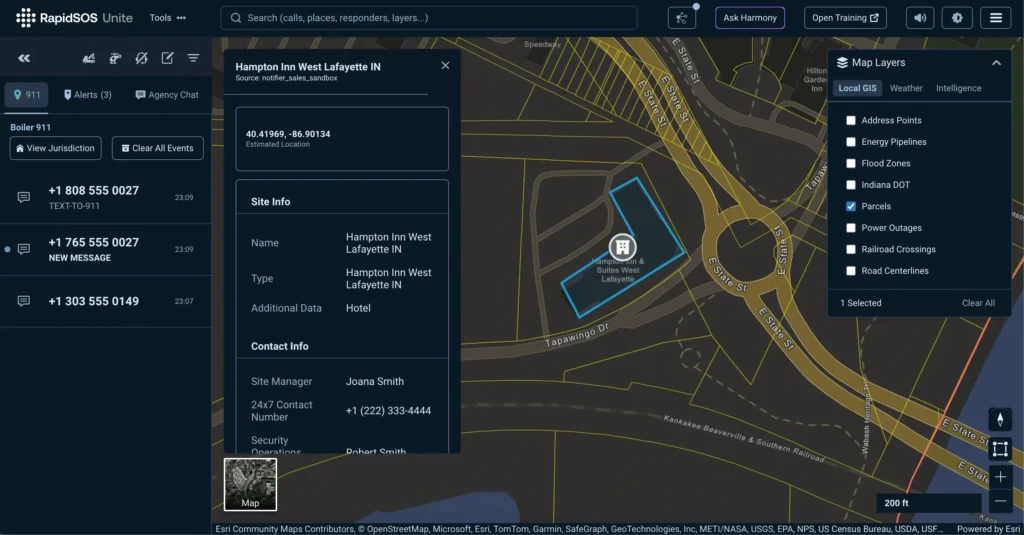Click the RapidSOS Unite logo
Screen dimensions: 1024x535
coord(74,18)
